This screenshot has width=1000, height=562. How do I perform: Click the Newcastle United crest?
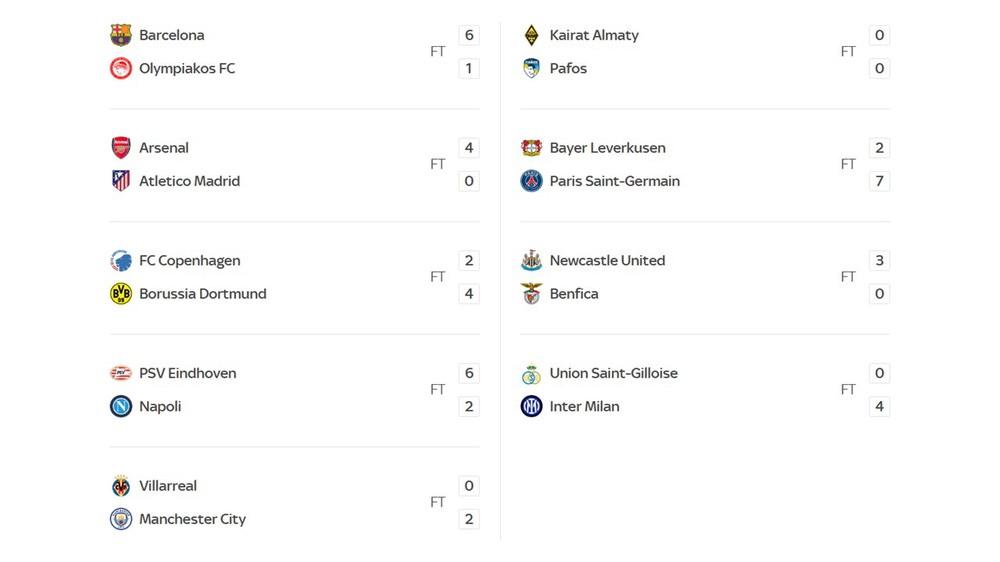tap(532, 261)
